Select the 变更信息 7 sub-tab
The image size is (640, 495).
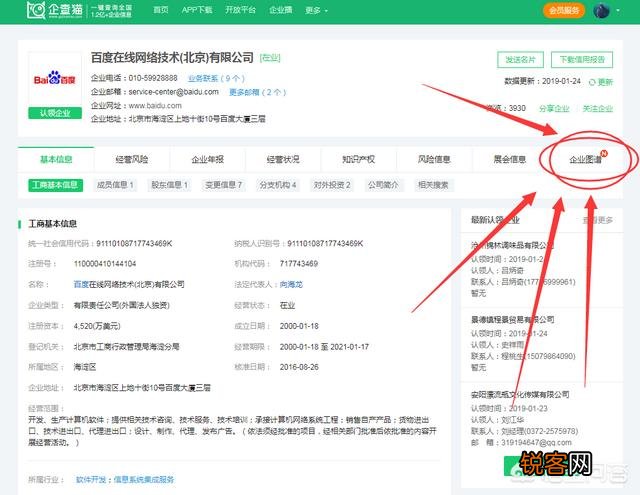[224, 185]
